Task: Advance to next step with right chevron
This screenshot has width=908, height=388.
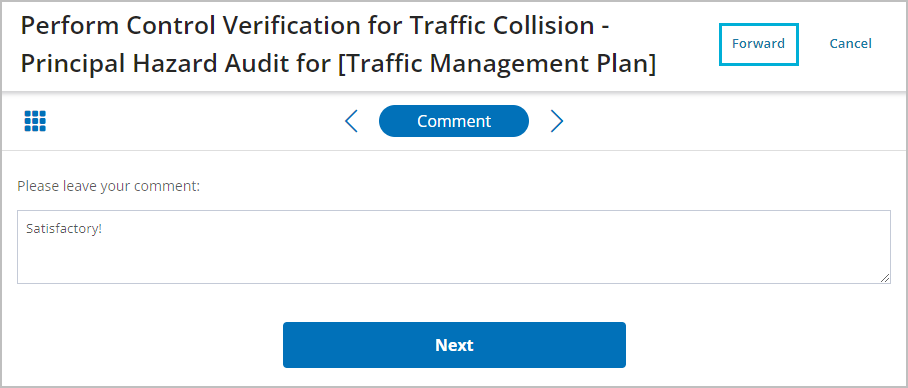Action: tap(556, 121)
